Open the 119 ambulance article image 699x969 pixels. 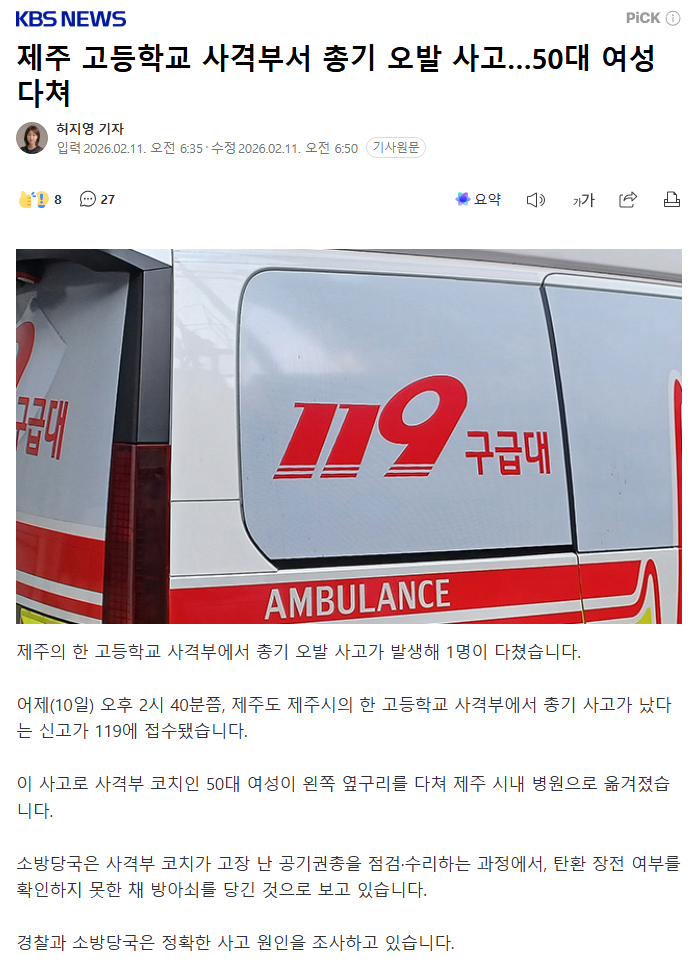[x=349, y=436]
